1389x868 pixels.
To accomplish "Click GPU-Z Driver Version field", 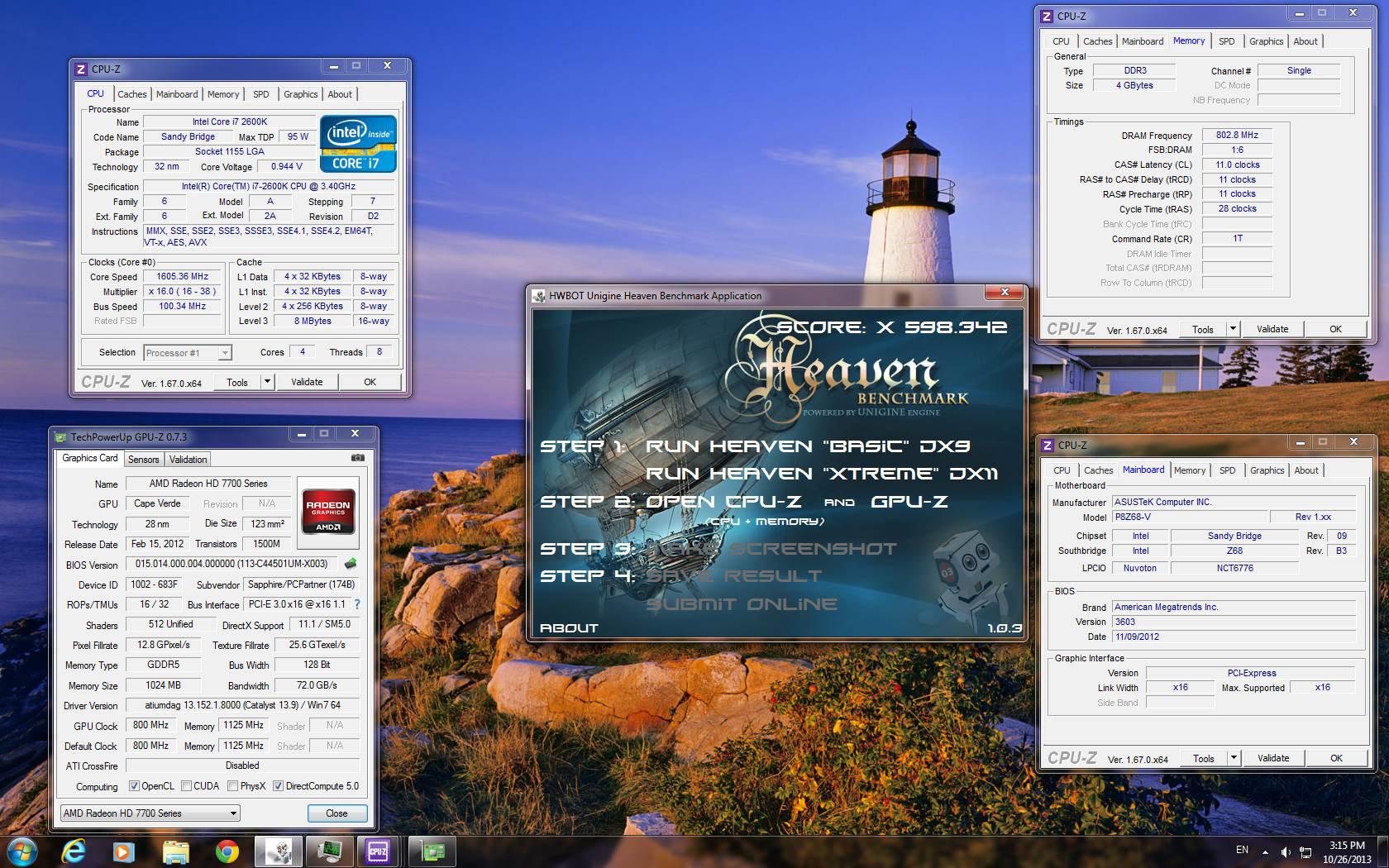I will [242, 705].
